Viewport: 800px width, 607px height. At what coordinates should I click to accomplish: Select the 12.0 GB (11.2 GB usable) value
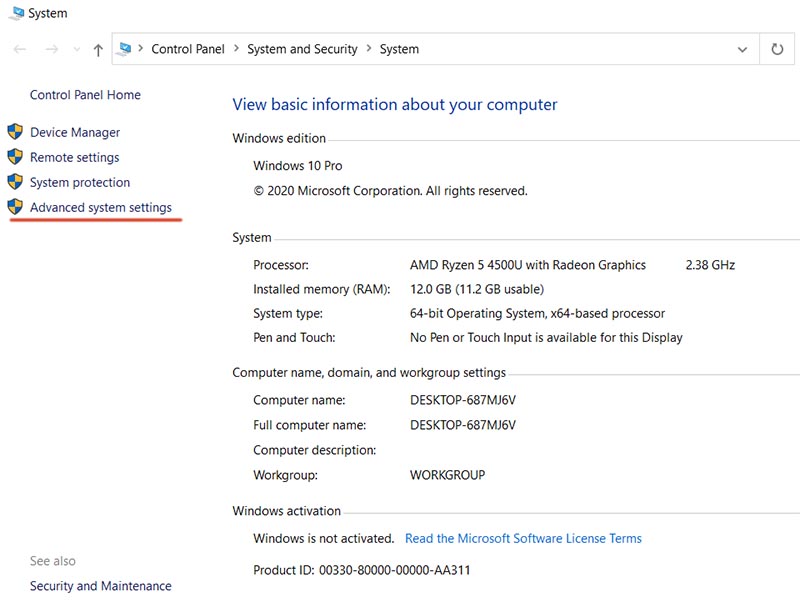[477, 289]
